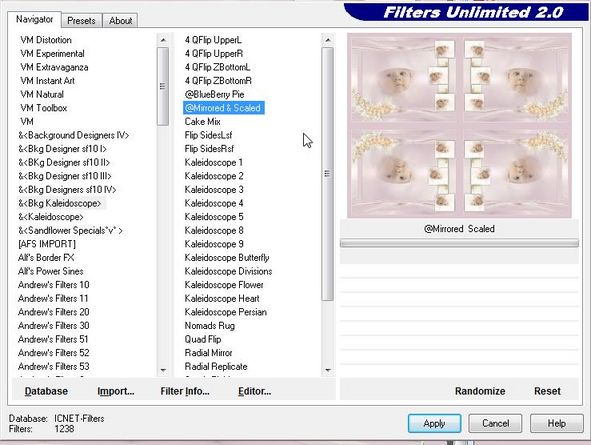Click down arrow of filter list scrollbar
This screenshot has height=445, width=591.
point(328,370)
